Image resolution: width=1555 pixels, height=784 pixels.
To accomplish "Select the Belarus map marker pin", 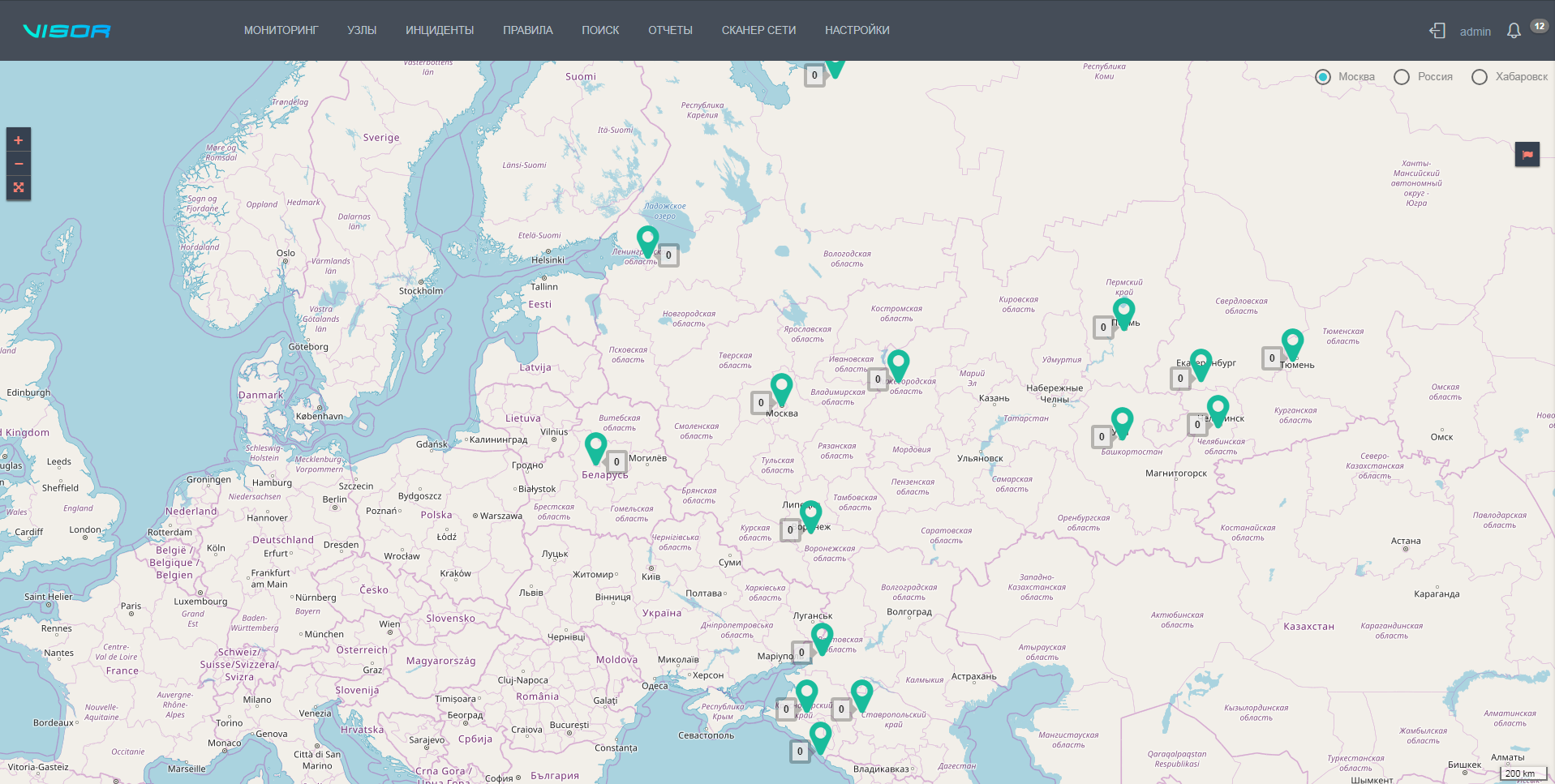I will coord(595,448).
